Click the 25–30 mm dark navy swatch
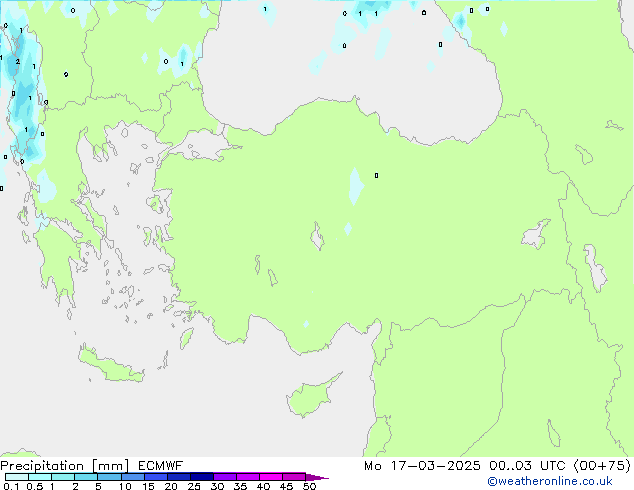Viewport: 634px width, 490px height. 201,477
